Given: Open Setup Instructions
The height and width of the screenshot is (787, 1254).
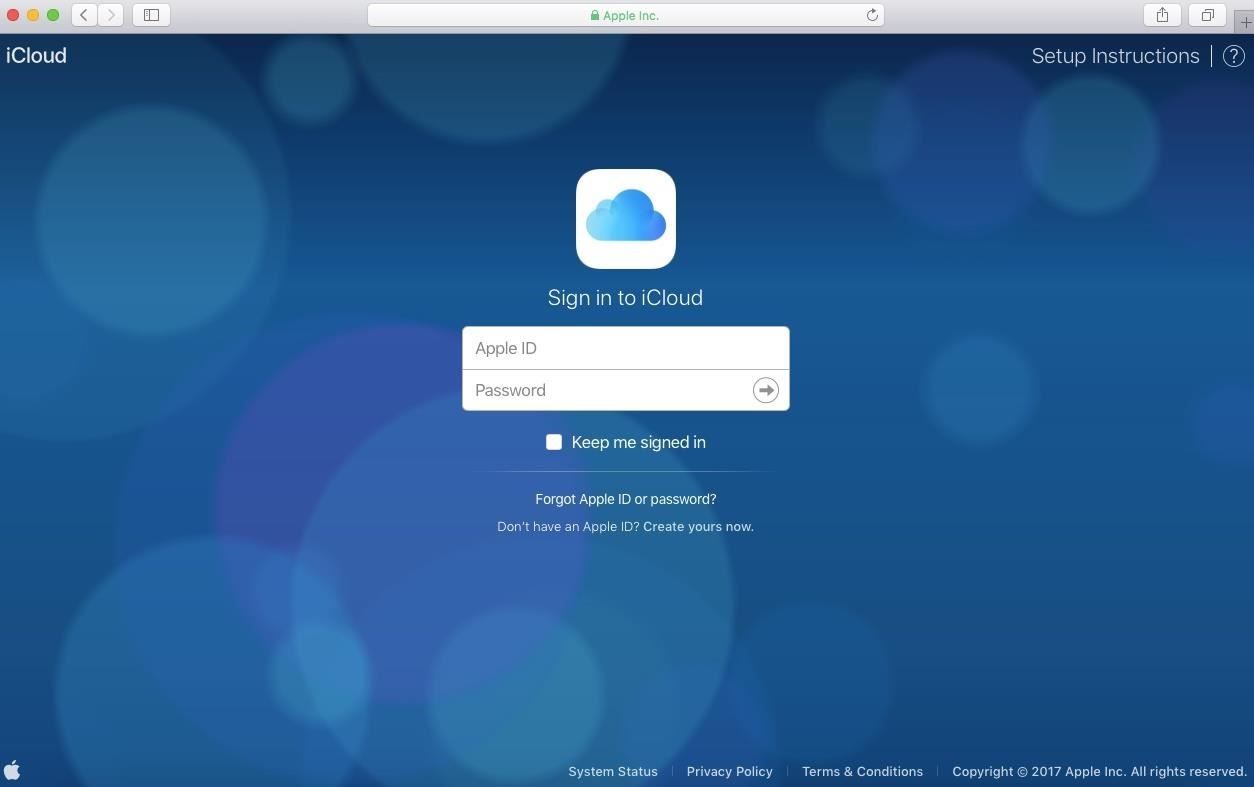Looking at the screenshot, I should pyautogui.click(x=1115, y=56).
